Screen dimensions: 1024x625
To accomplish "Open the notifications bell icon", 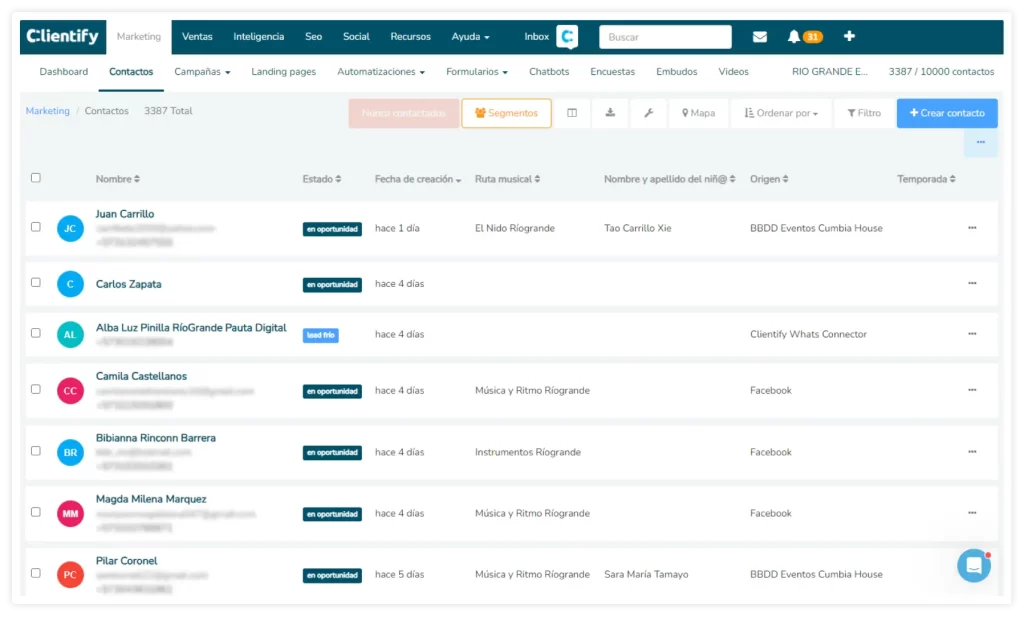I will tap(794, 37).
